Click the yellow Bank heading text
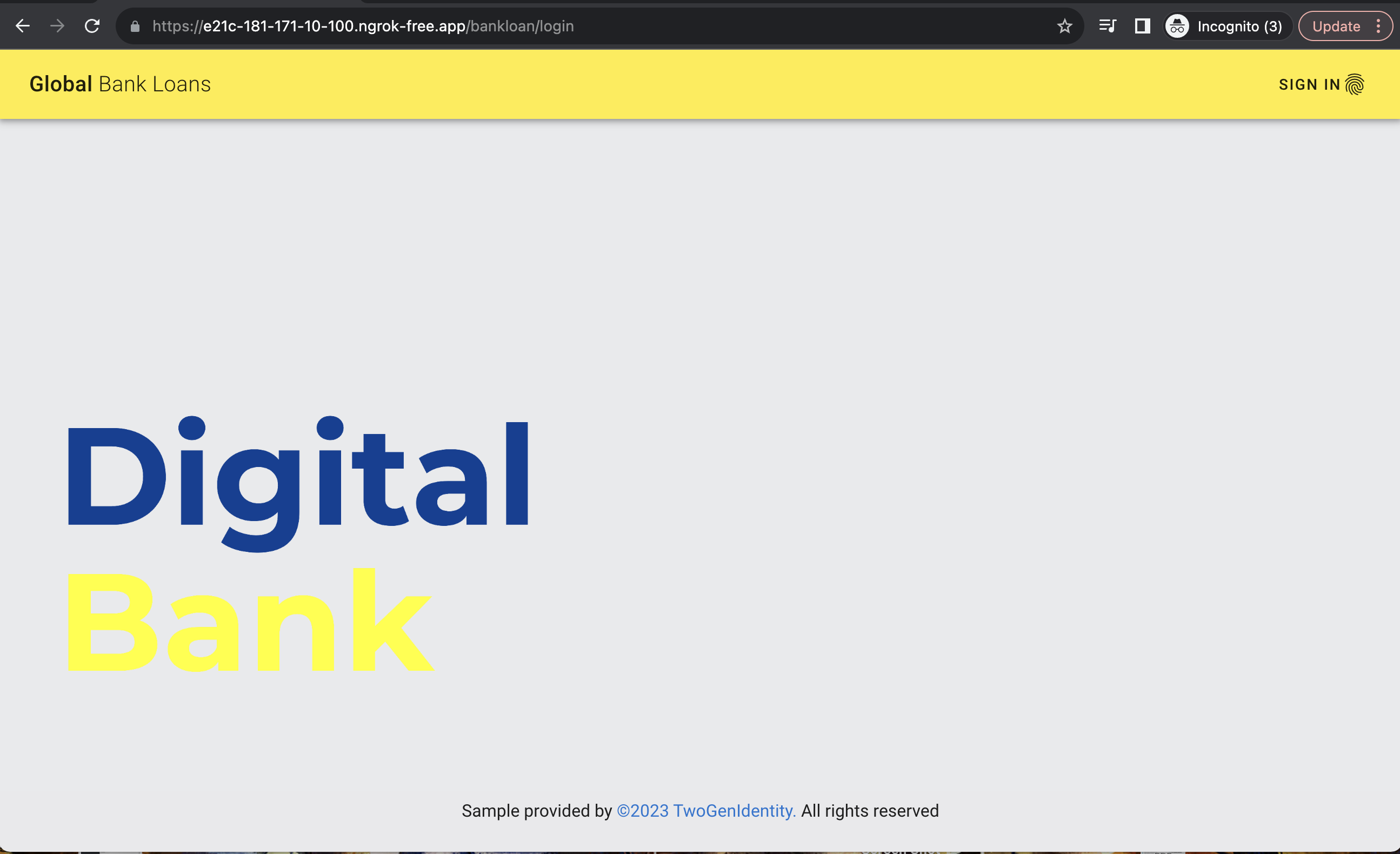 (x=250, y=622)
